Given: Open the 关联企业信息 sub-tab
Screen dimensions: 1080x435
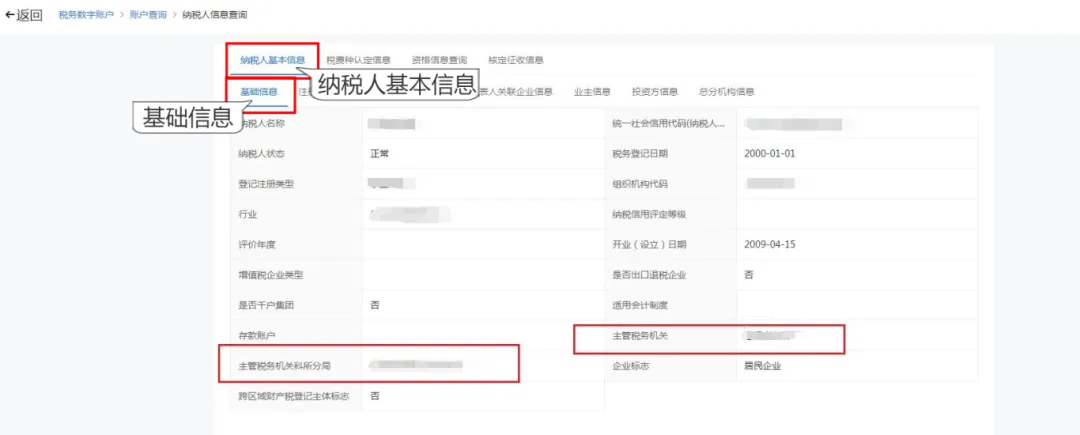Looking at the screenshot, I should (x=515, y=92).
